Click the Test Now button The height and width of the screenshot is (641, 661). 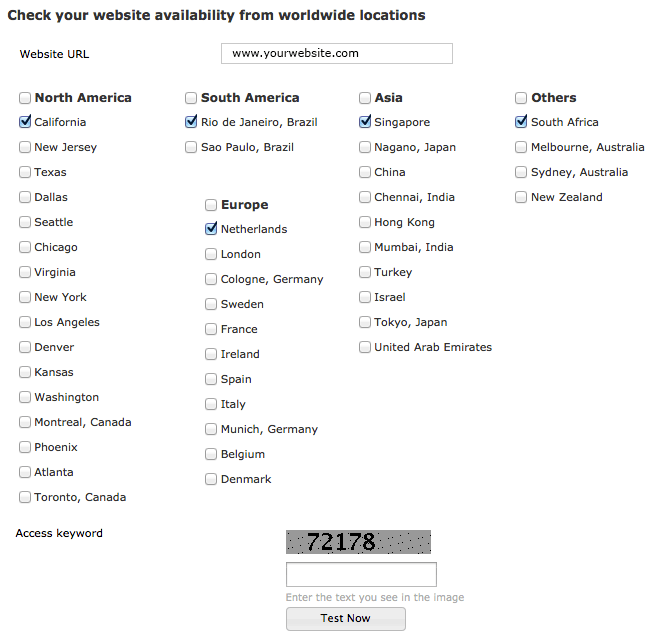point(346,619)
